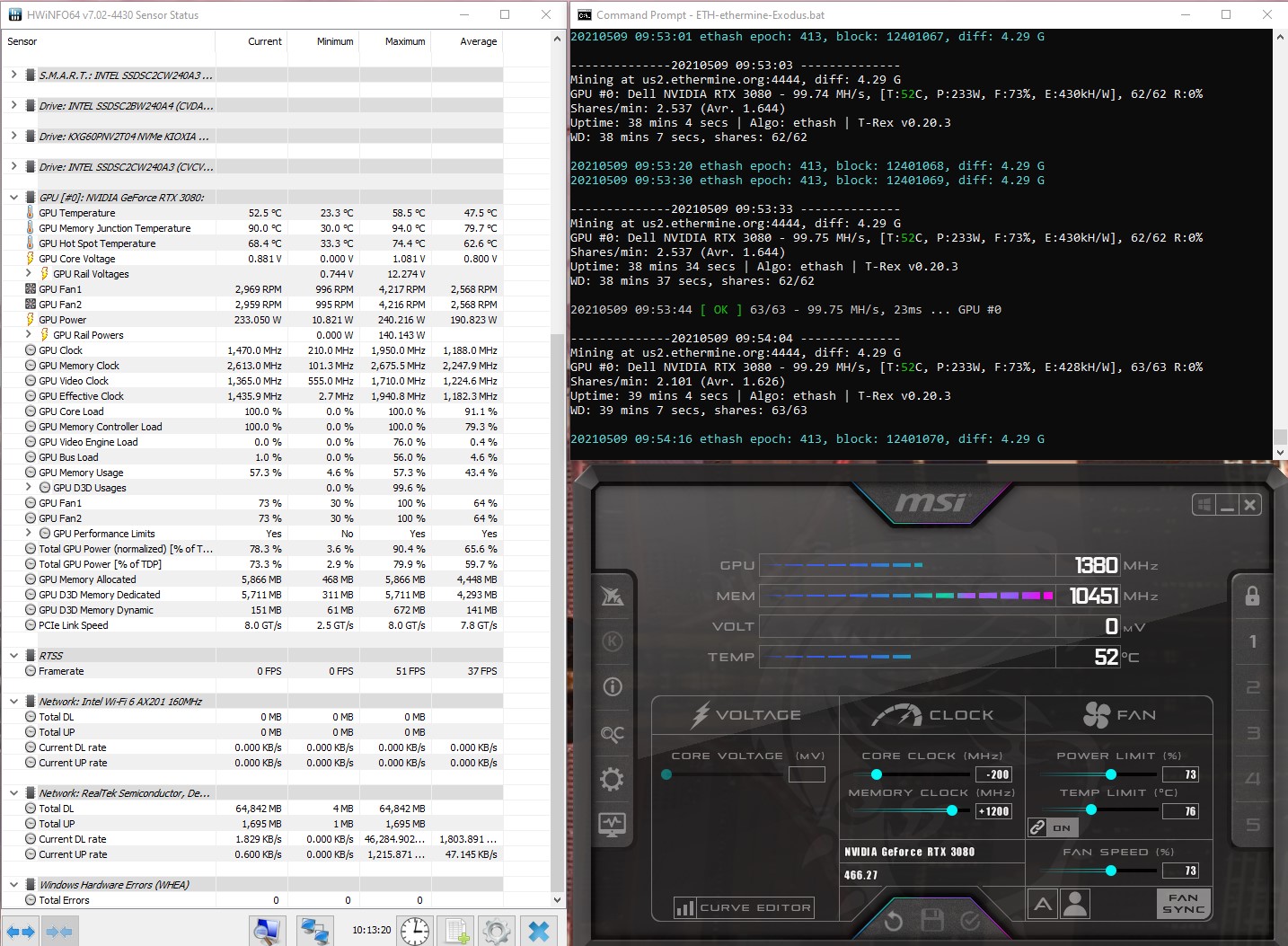Click the save floppy disk icon in Afterburner
The width and height of the screenshot is (1288, 946).
point(931,920)
